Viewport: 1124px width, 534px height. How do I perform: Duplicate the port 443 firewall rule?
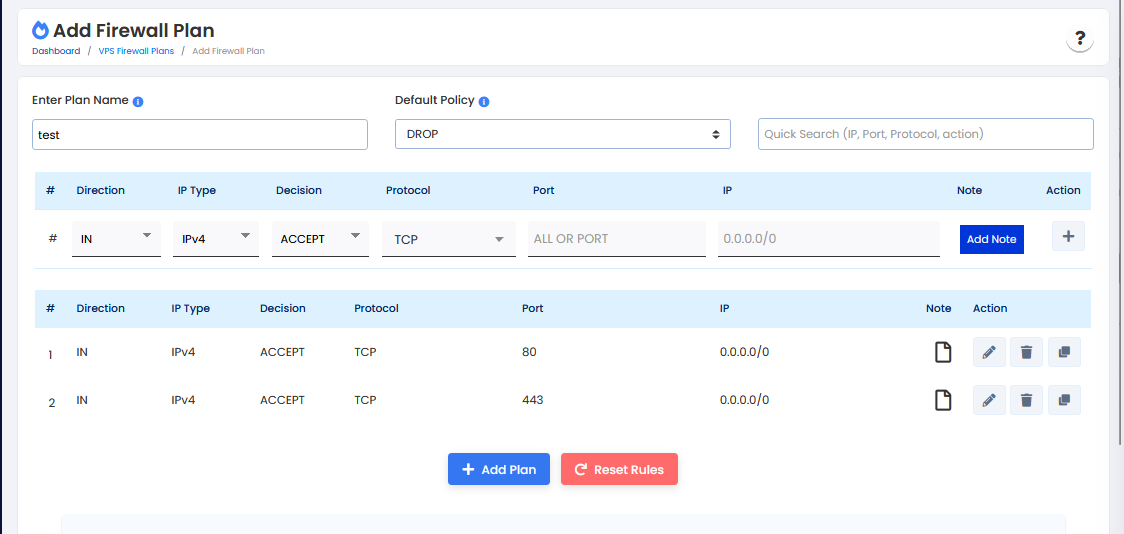pos(1064,400)
